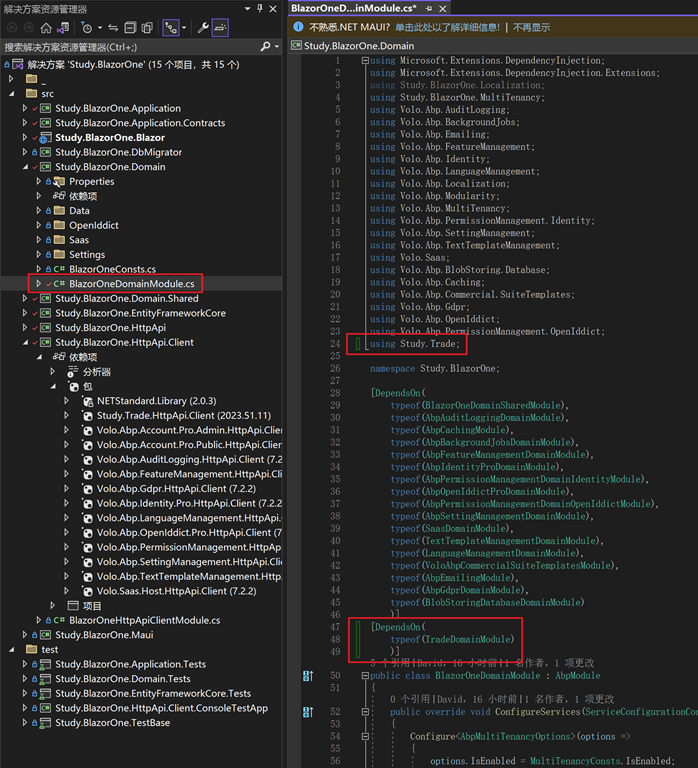
Task: Toggle the preview selected items icon
Action: click(220, 28)
